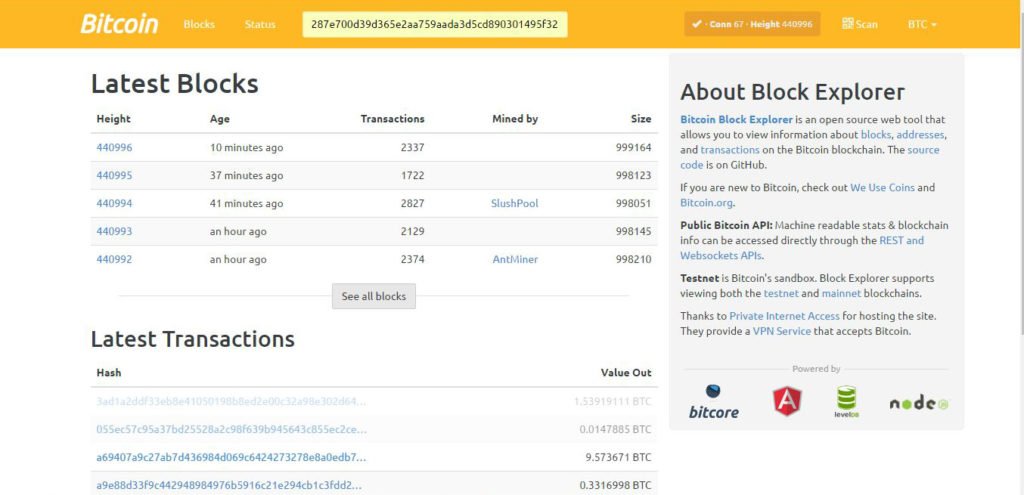The height and width of the screenshot is (495, 1024).
Task: Click the Mined by column header
Action: [x=515, y=119]
